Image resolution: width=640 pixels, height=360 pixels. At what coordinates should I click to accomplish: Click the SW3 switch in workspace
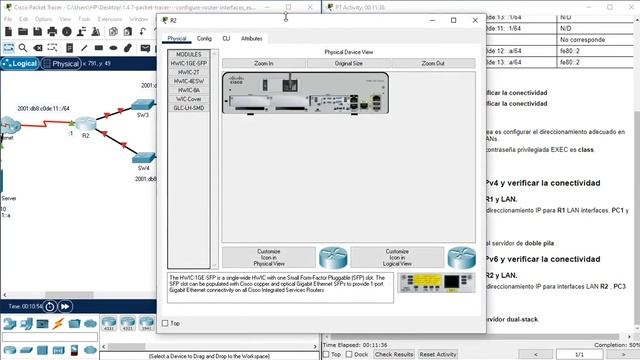tap(143, 105)
